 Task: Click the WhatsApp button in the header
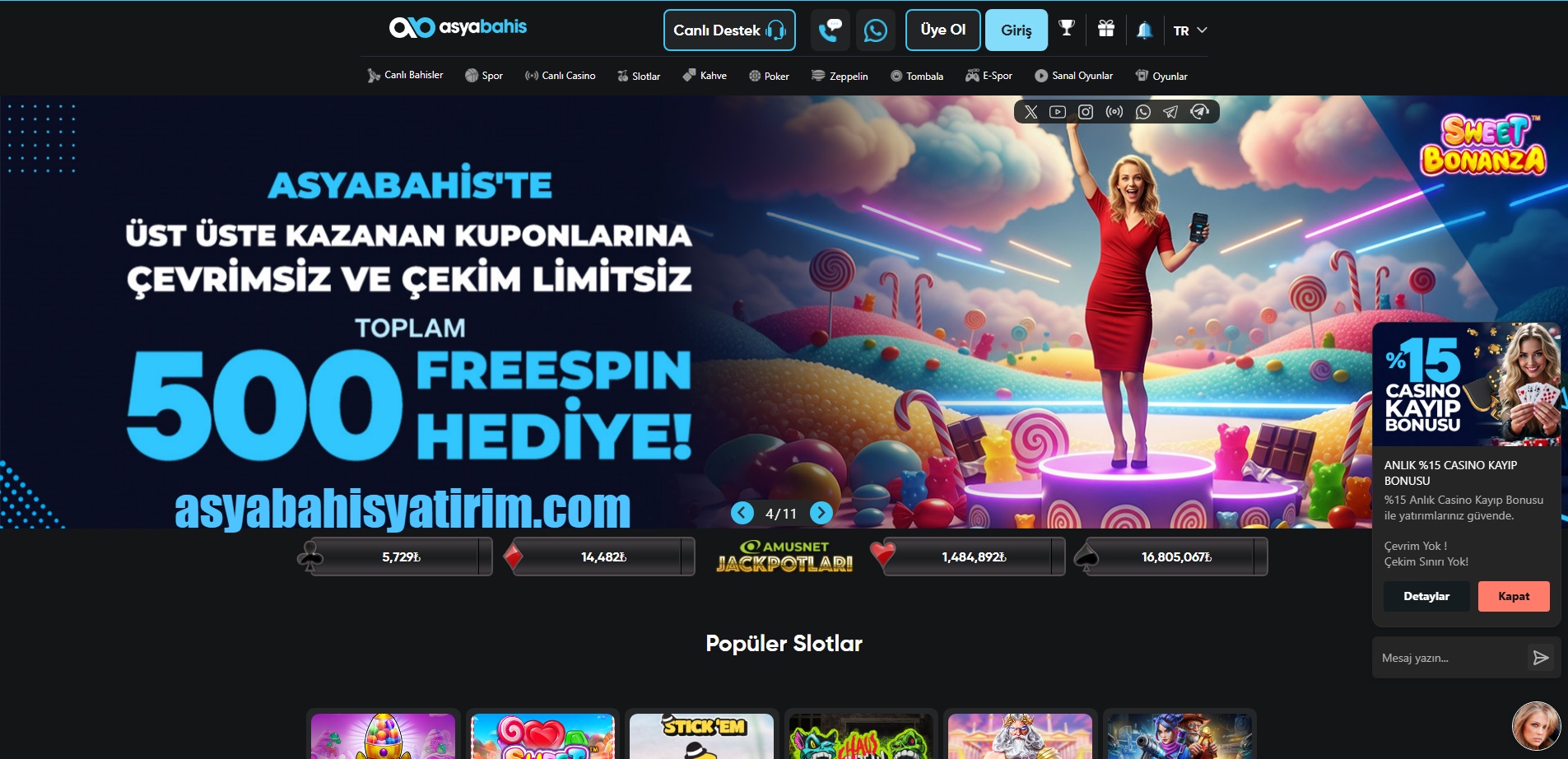click(875, 30)
